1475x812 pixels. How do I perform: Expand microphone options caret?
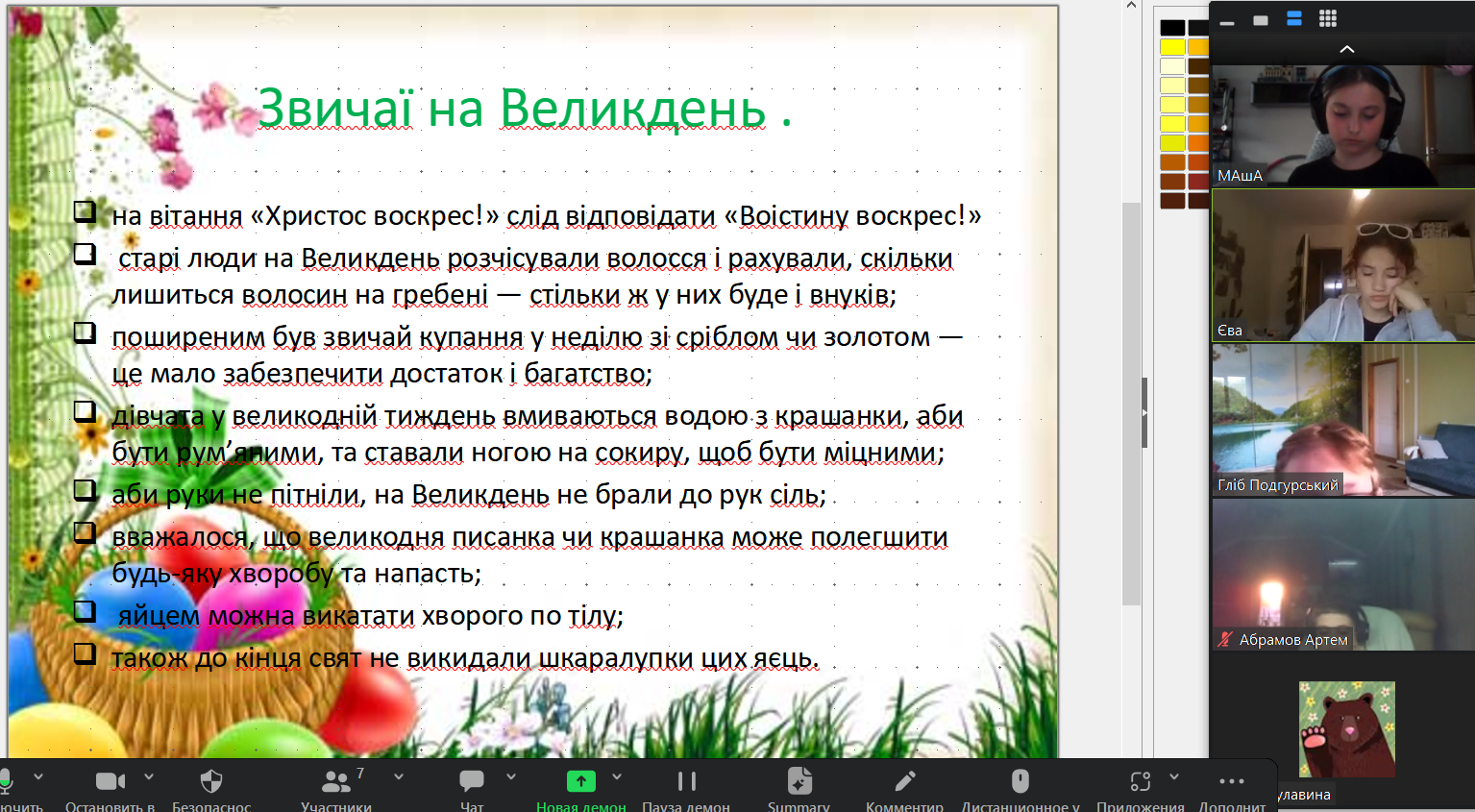tap(38, 776)
